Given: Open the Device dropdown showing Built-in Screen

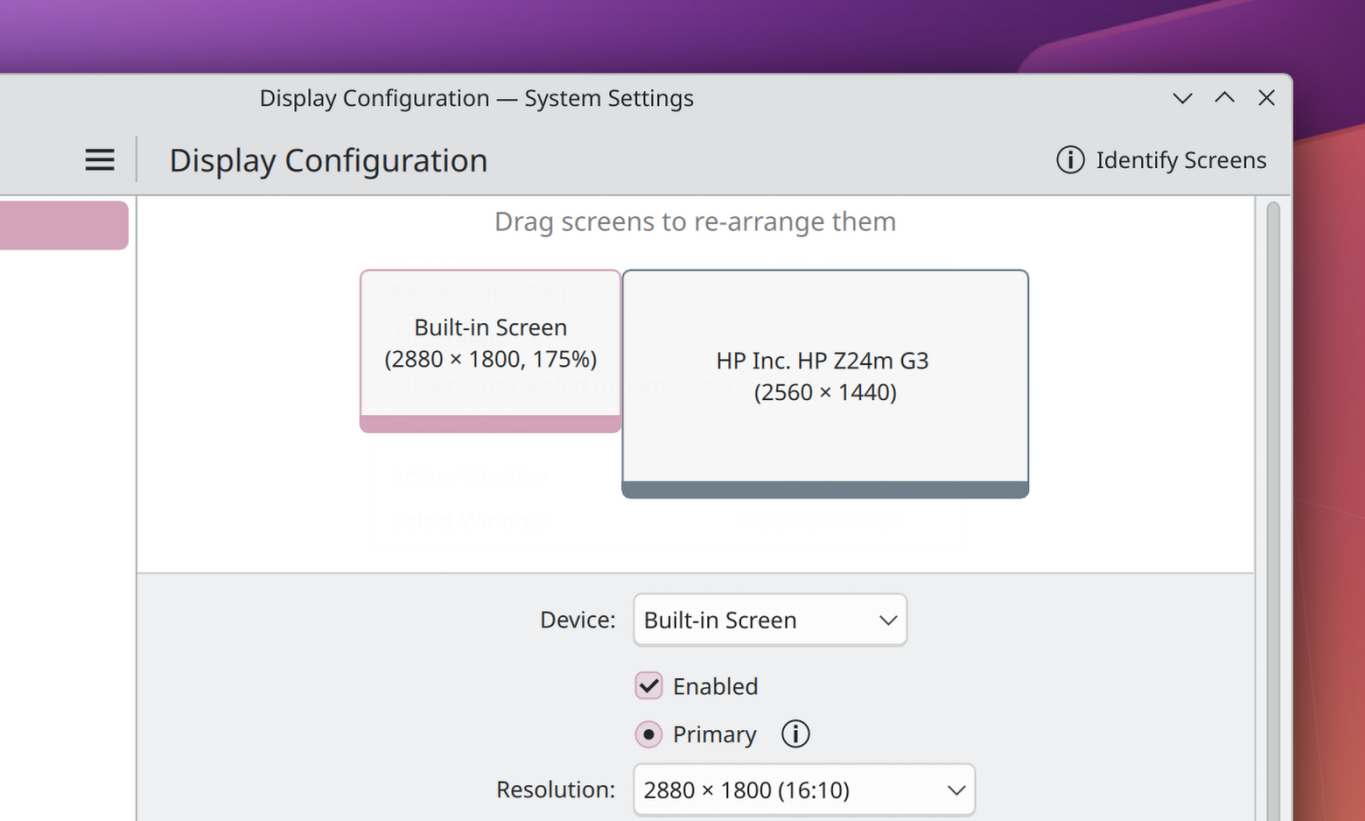Looking at the screenshot, I should coord(770,620).
